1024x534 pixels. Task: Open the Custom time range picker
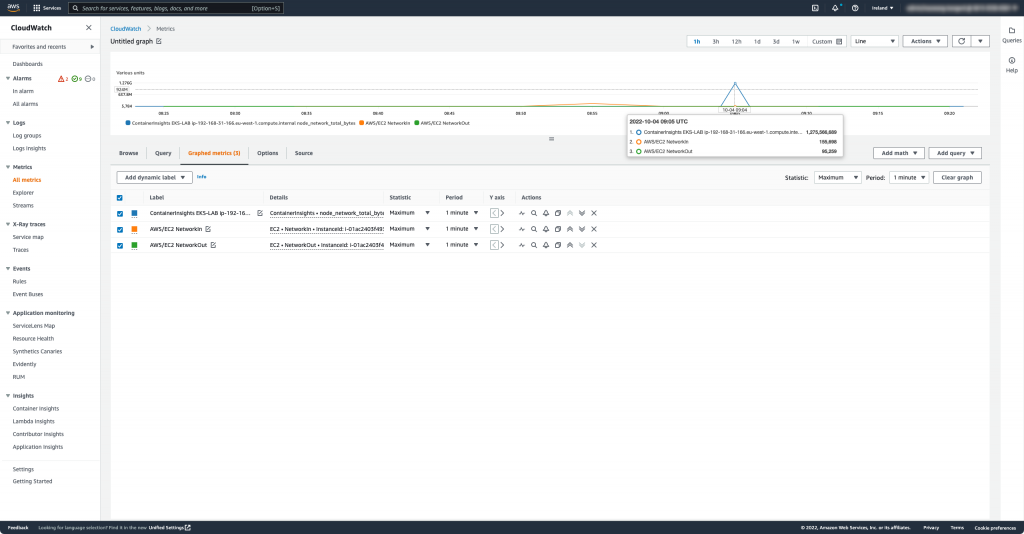pos(827,41)
